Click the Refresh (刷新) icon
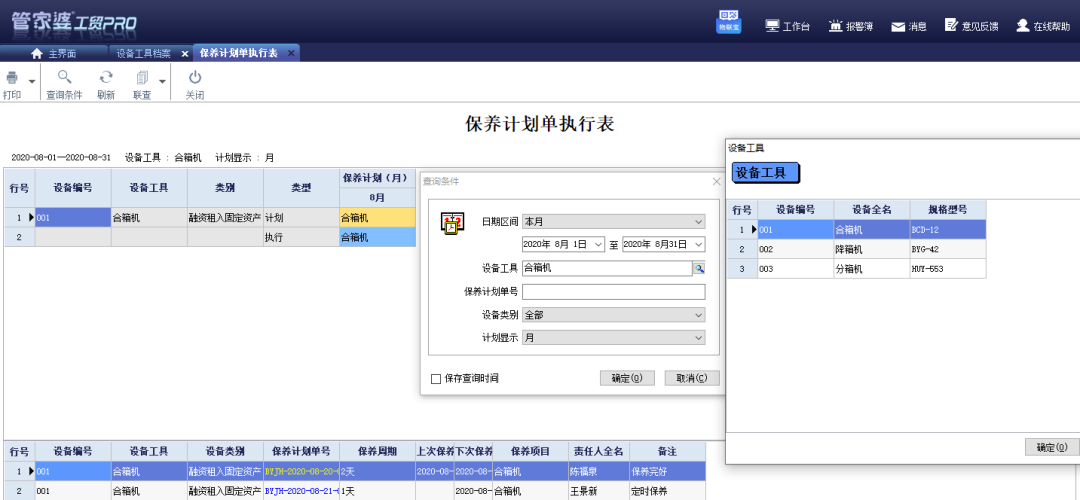This screenshot has height=500, width=1080. pos(105,78)
